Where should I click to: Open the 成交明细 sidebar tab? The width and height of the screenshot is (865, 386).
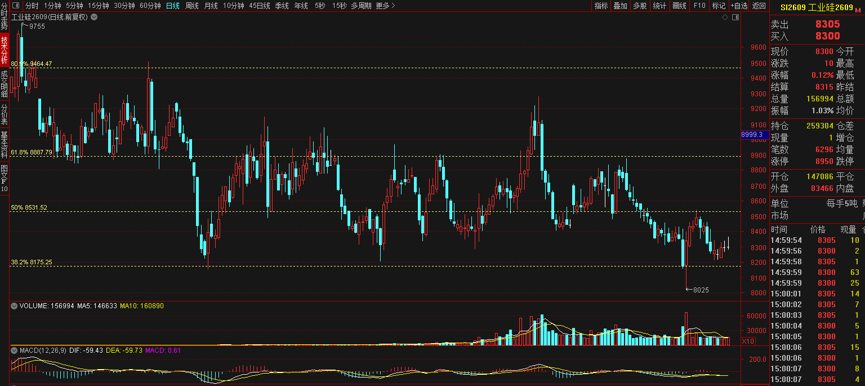tap(4, 83)
